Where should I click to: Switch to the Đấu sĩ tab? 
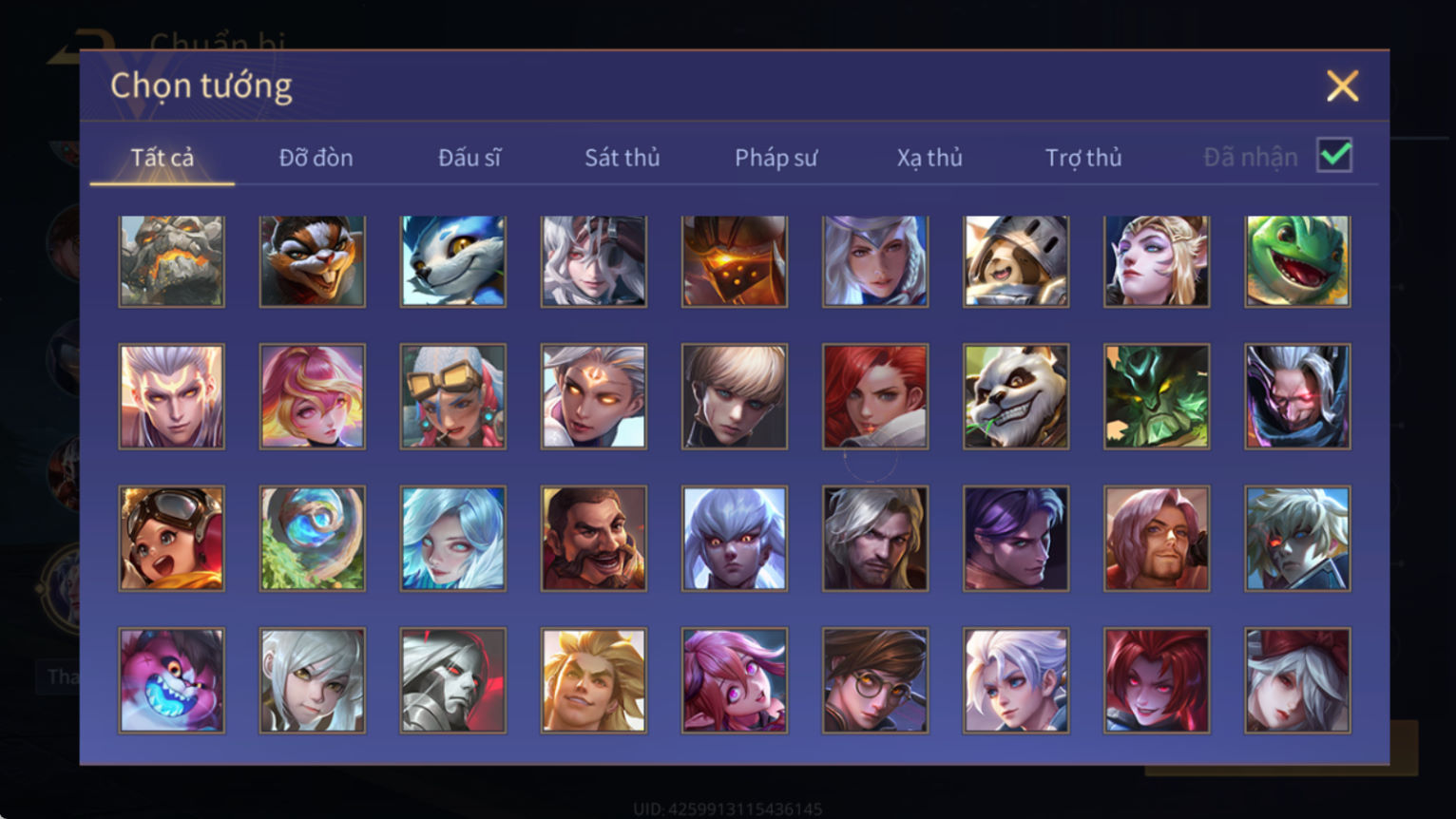pos(469,158)
